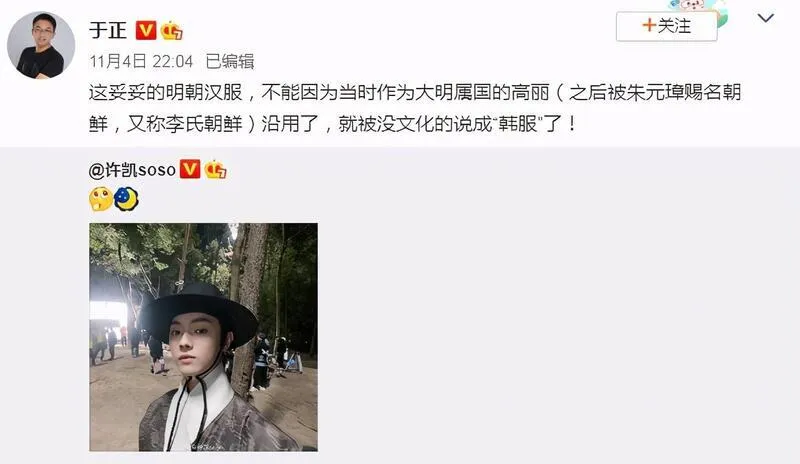
Task: Click the post text about 明朝汉服
Action: click(x=415, y=108)
